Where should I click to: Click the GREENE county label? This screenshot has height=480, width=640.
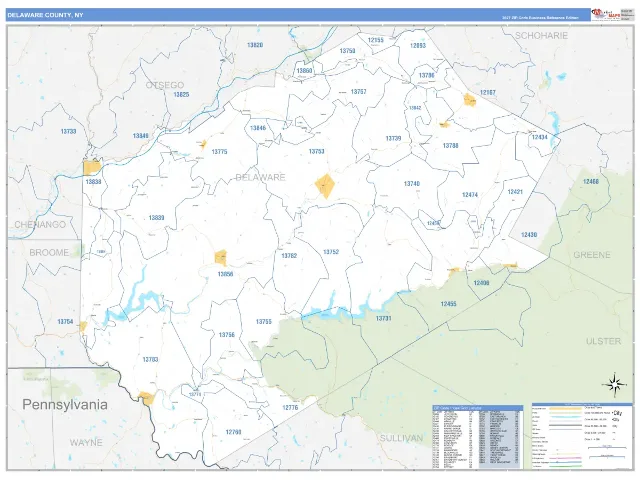(x=592, y=255)
